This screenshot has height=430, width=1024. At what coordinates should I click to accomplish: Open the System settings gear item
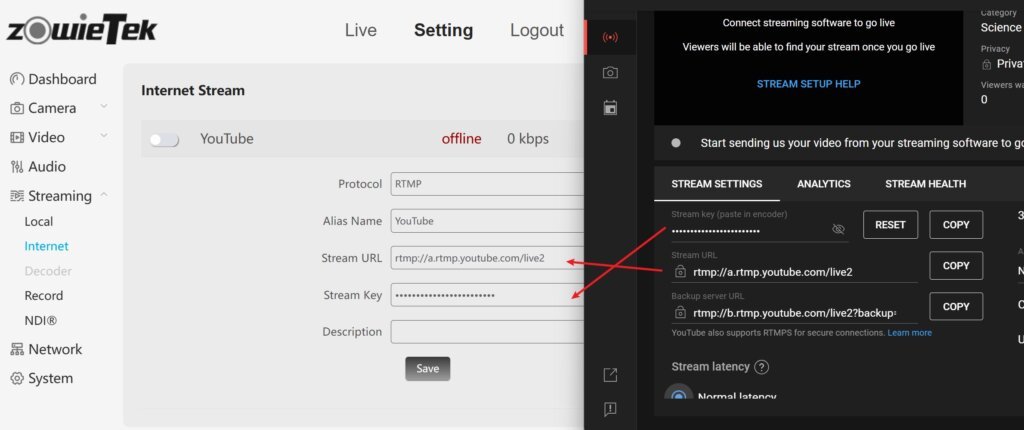pyautogui.click(x=41, y=378)
